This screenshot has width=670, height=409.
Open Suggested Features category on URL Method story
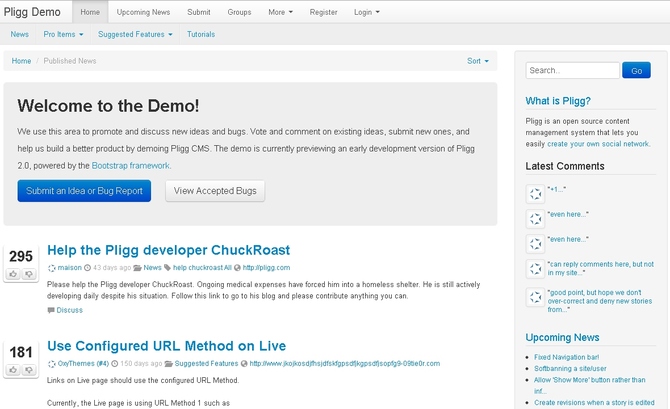(x=206, y=364)
